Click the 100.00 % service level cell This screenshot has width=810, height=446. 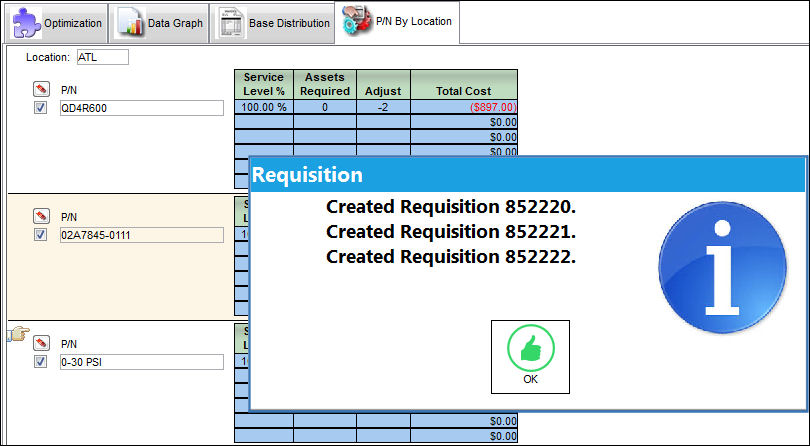point(264,107)
